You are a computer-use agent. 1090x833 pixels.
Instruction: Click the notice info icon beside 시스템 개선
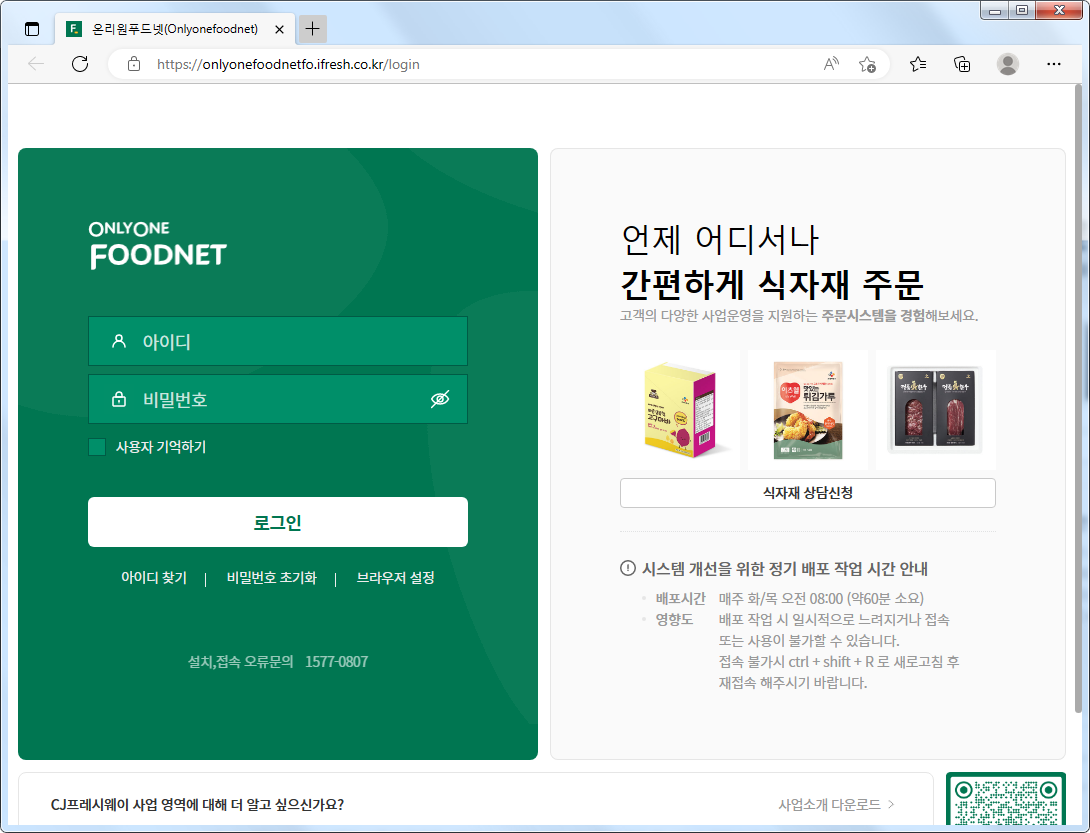pyautogui.click(x=628, y=569)
